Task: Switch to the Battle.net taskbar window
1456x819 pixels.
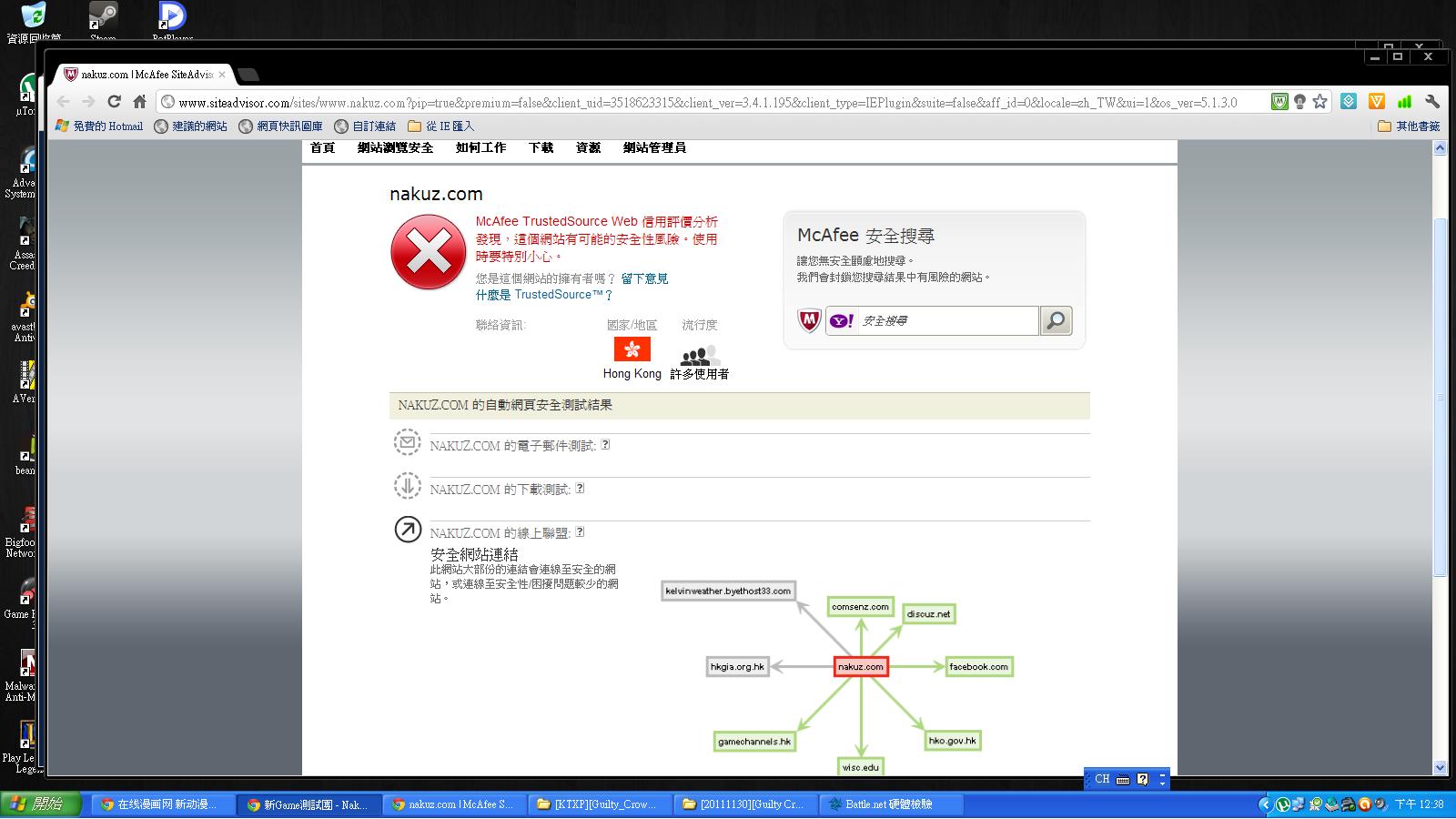Action: click(x=889, y=804)
